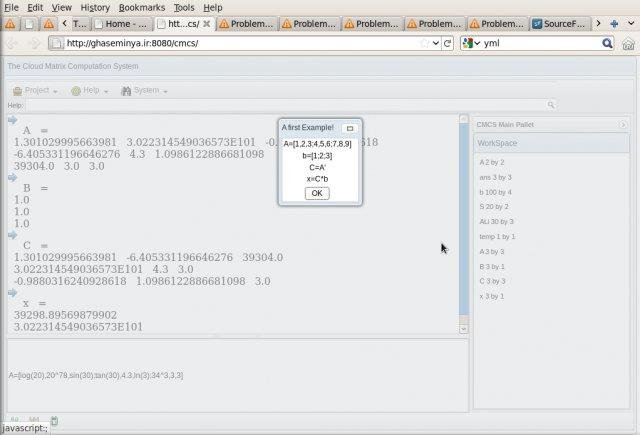640x435 pixels.
Task: Click the search box containing 'yml'
Action: [541, 43]
